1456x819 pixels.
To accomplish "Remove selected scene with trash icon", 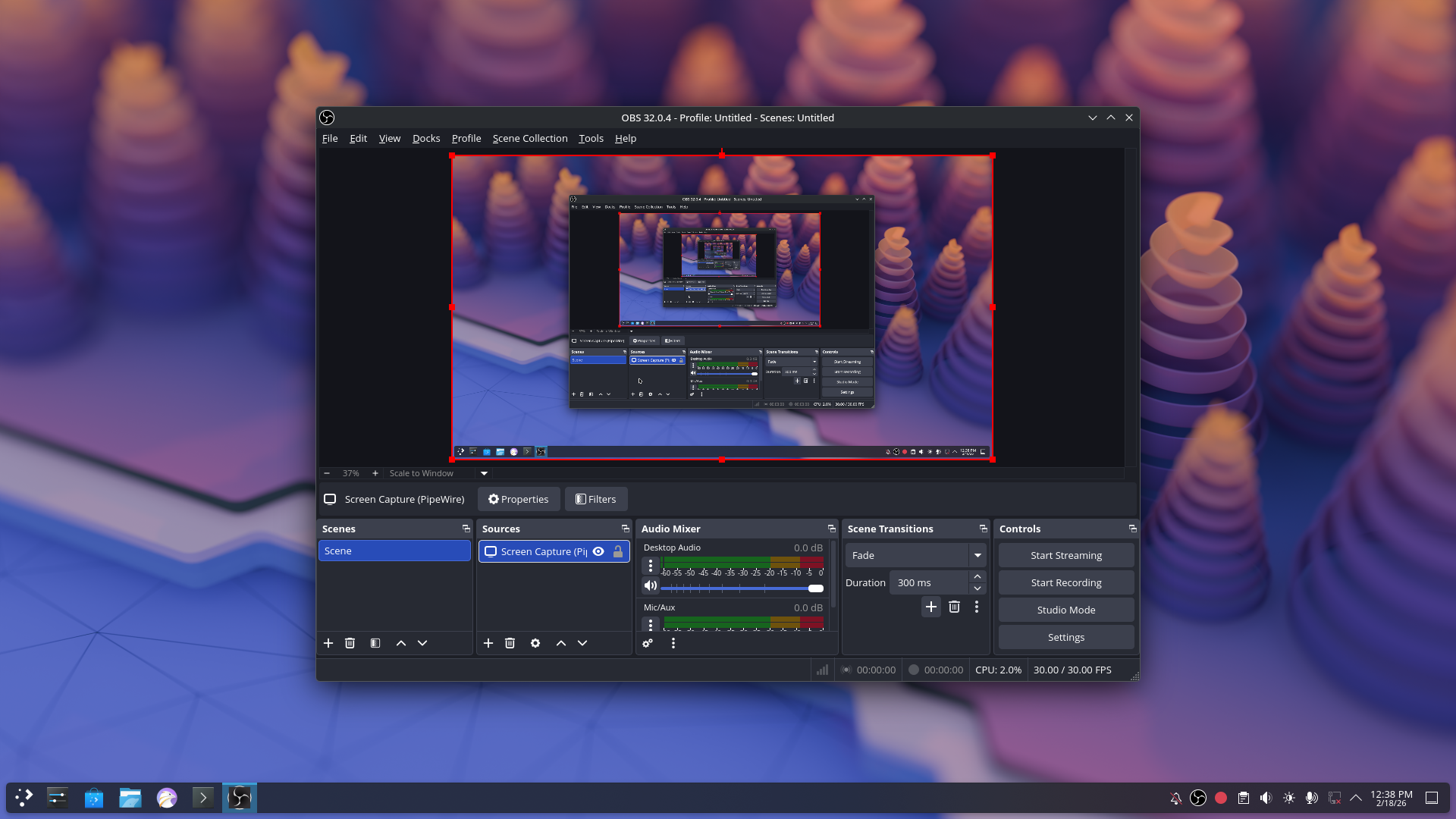I will tap(350, 643).
